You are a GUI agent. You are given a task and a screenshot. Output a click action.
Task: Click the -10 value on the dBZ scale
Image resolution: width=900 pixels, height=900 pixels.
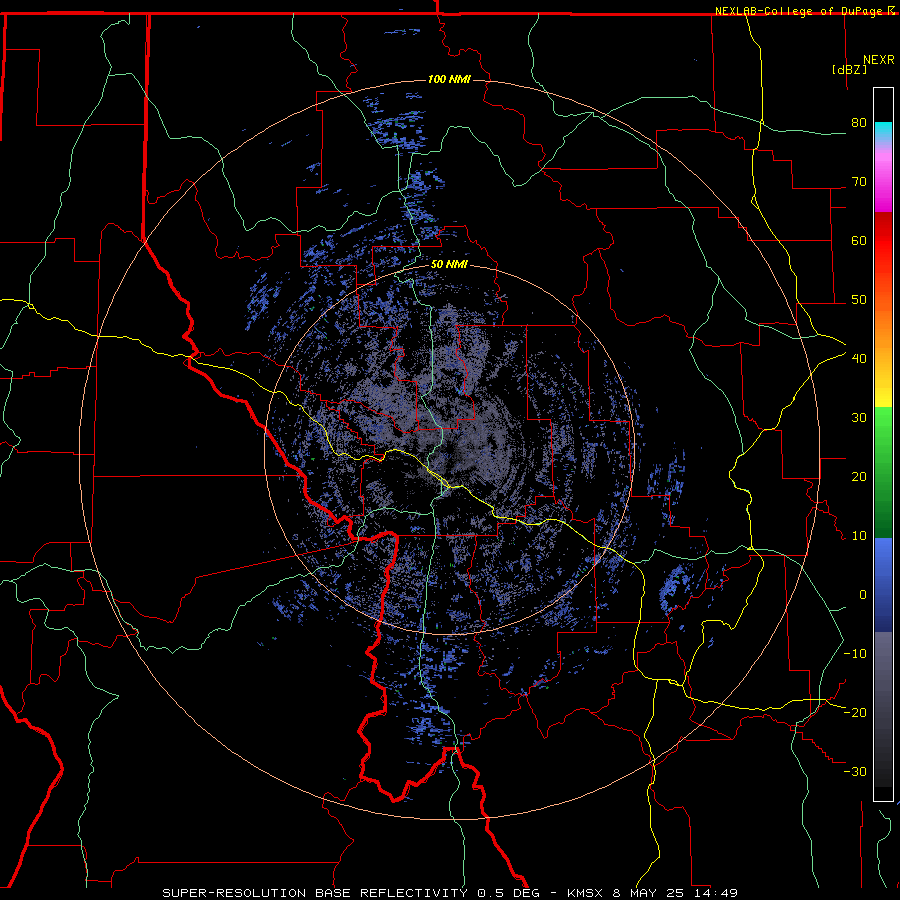coord(855,654)
